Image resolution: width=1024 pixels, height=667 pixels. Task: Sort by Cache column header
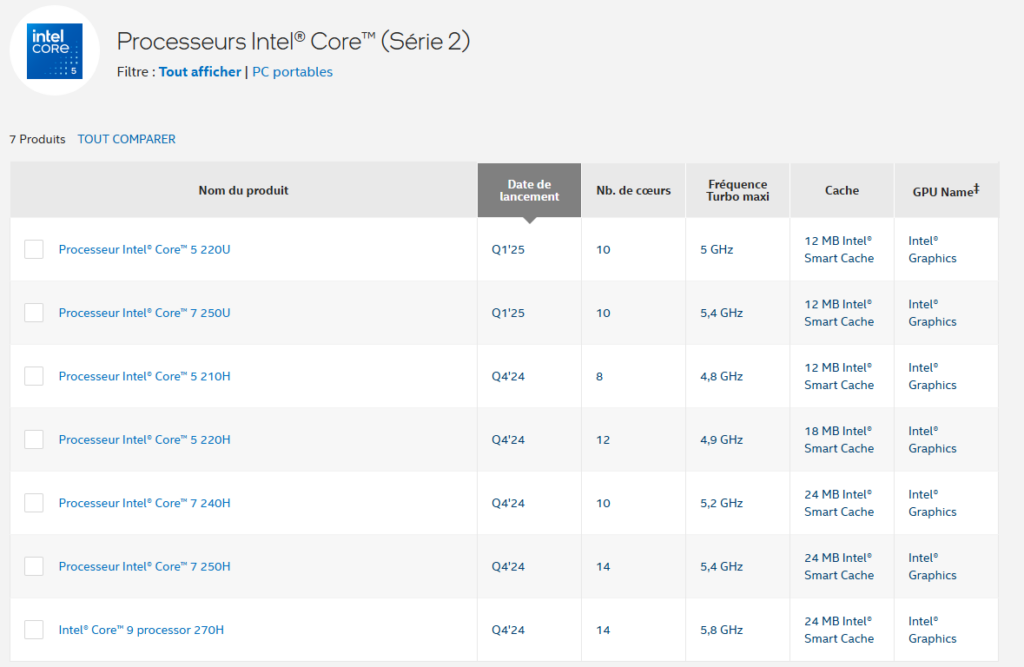pos(842,190)
